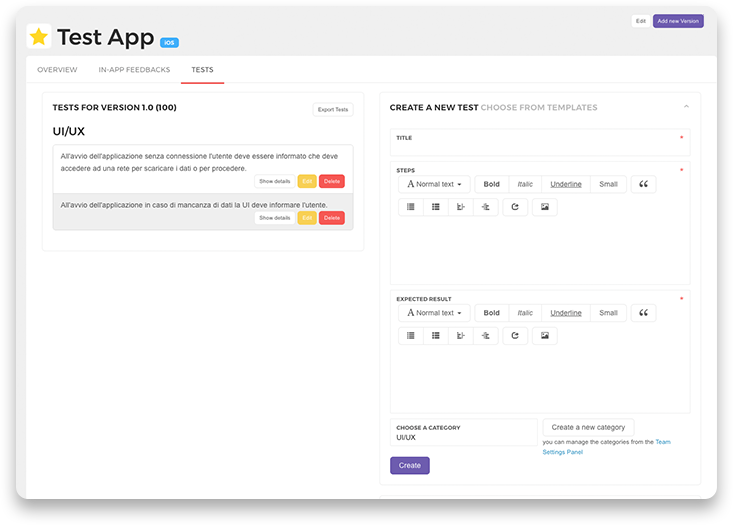This screenshot has width=733, height=525.
Task: Select the Tests tab
Action: (202, 70)
